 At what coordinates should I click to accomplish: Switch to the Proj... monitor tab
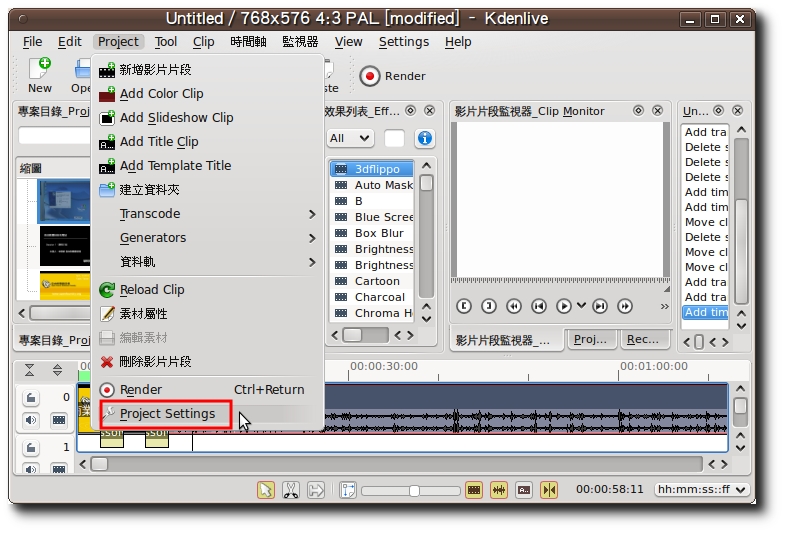(590, 340)
